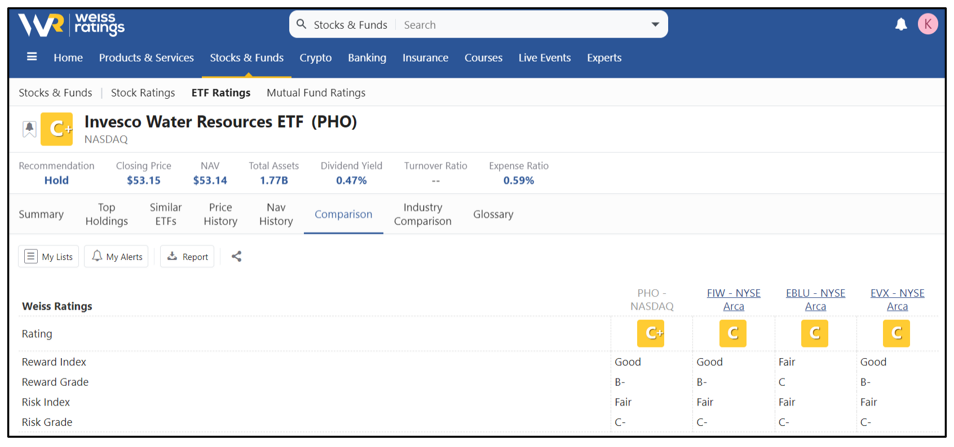Image resolution: width=954 pixels, height=447 pixels.
Task: Click PHO's C+ rating badge in table
Action: [650, 333]
